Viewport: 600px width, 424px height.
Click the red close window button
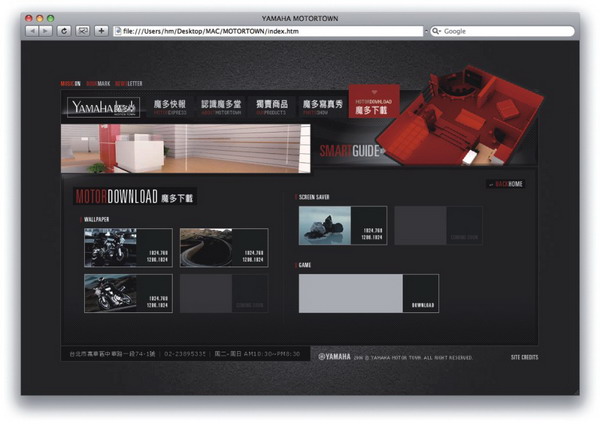click(x=29, y=18)
